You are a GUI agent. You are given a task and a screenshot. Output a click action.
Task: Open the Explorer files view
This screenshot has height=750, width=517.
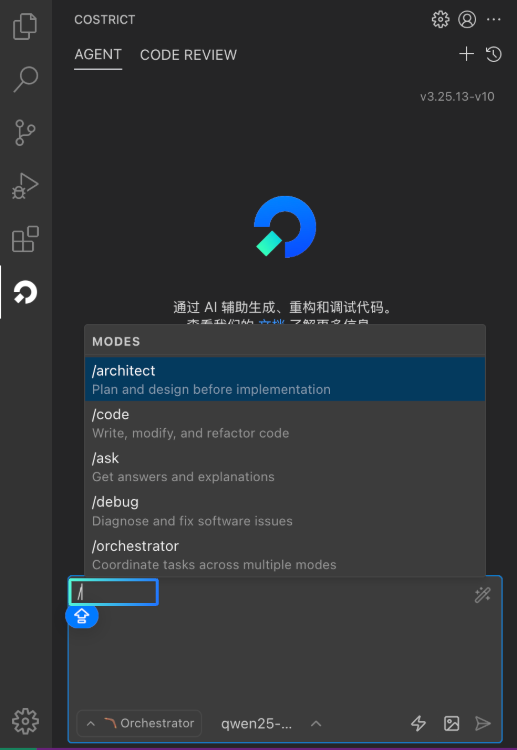click(25, 26)
